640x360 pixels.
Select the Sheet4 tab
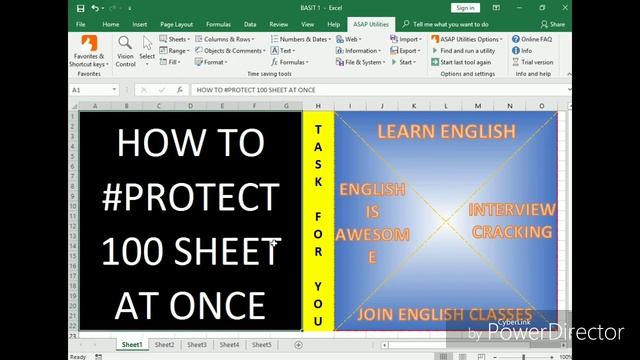click(229, 345)
